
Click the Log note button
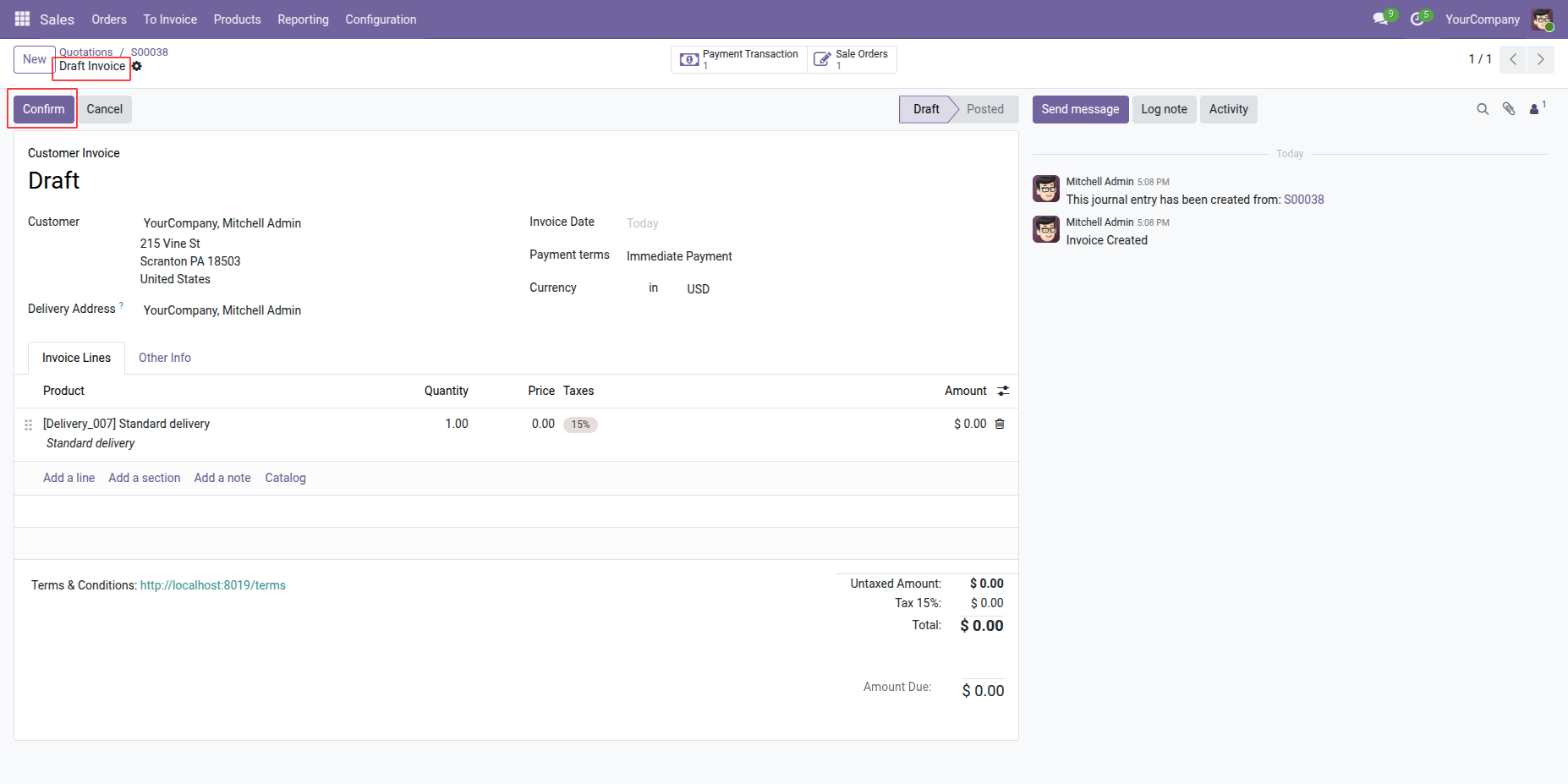(x=1164, y=109)
